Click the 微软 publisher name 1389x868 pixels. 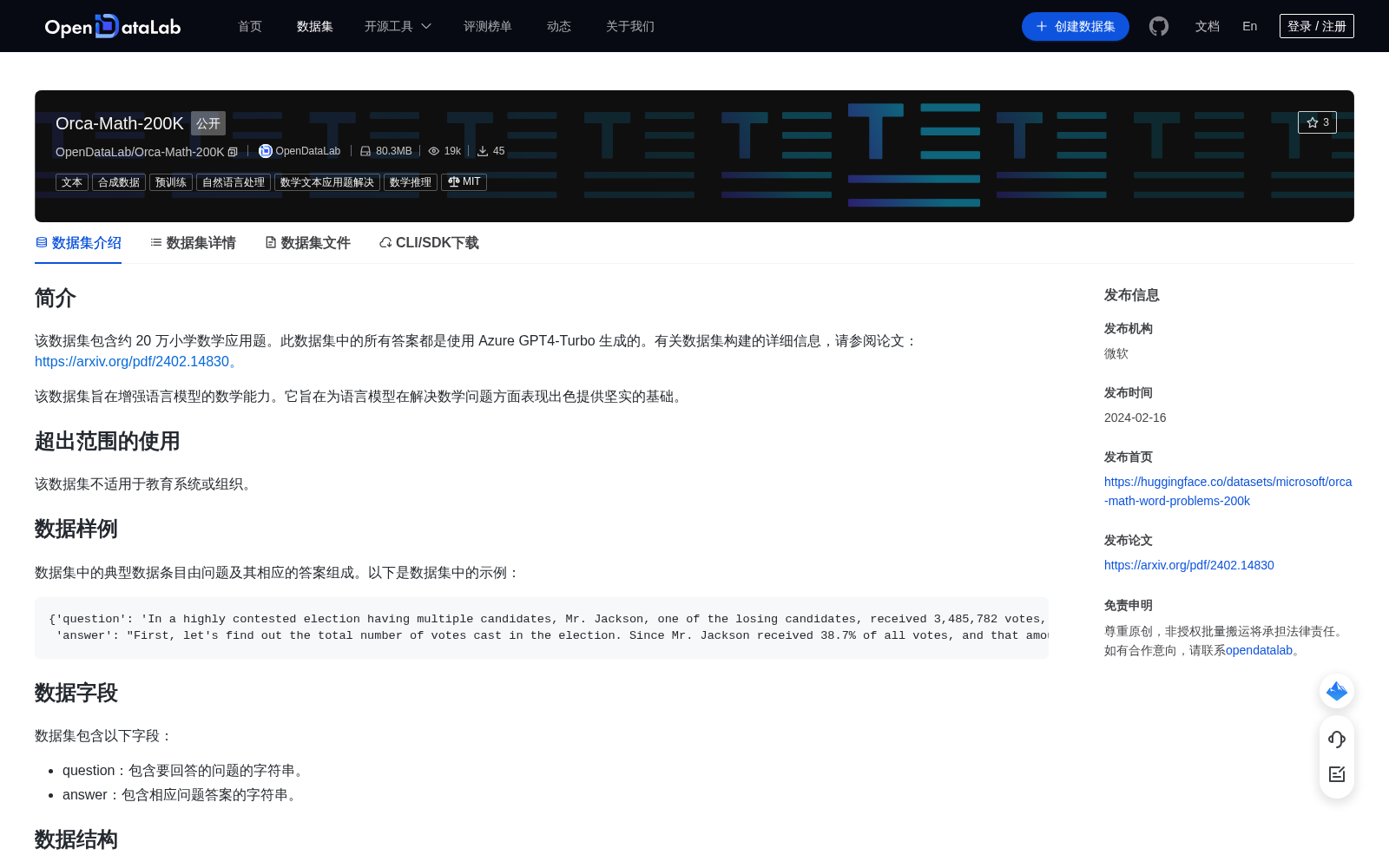pyautogui.click(x=1116, y=353)
